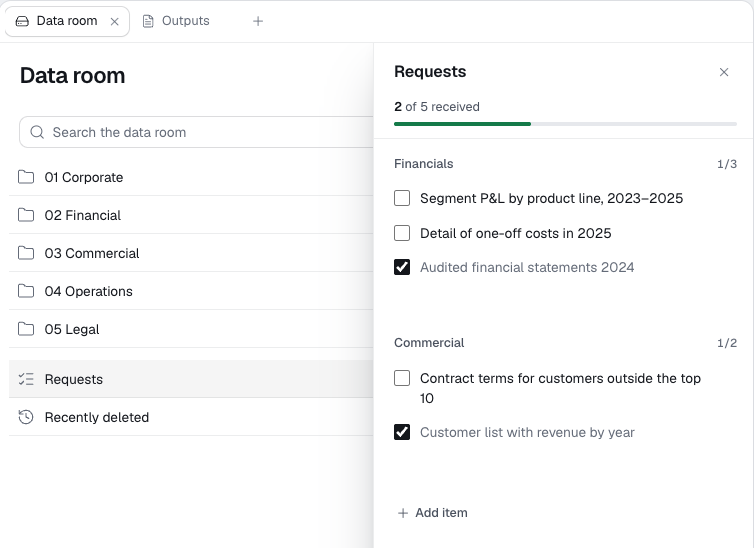Click 'Customer list with revenue by year' text
The width and height of the screenshot is (754, 548).
point(527,432)
